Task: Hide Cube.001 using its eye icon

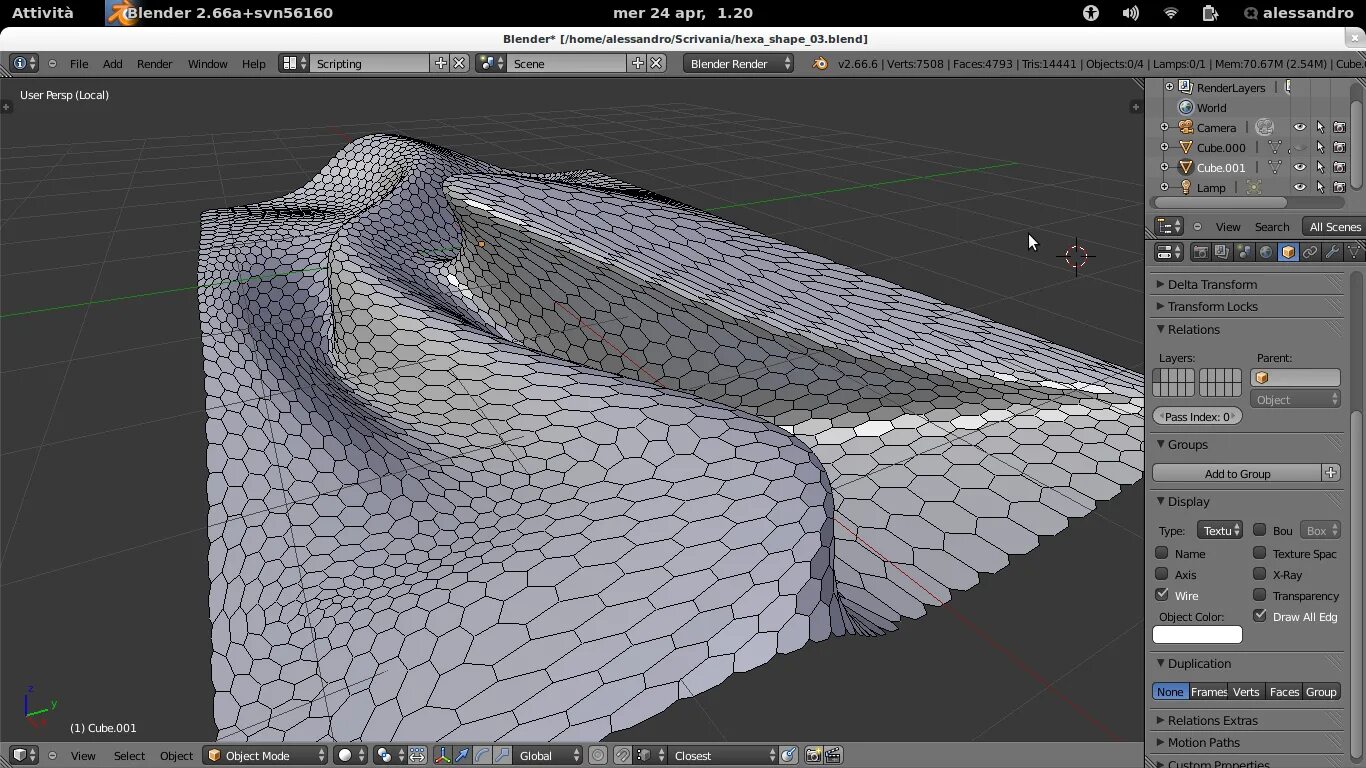Action: (x=1299, y=168)
